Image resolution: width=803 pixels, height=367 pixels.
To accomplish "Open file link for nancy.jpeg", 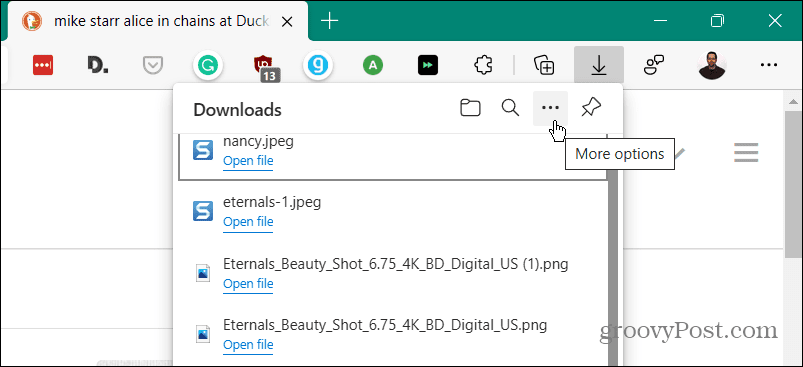I will coord(248,161).
